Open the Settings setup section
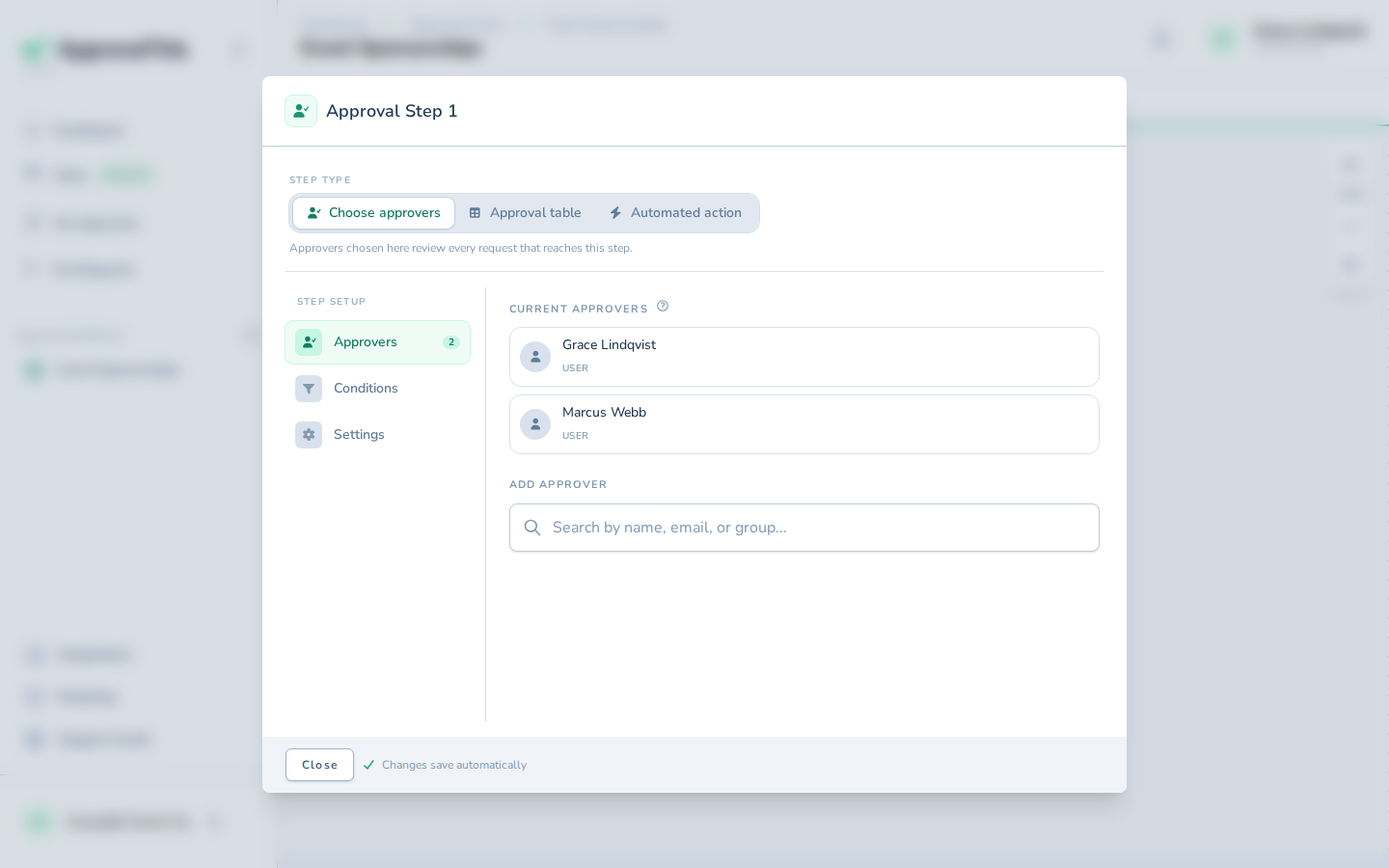 point(377,435)
